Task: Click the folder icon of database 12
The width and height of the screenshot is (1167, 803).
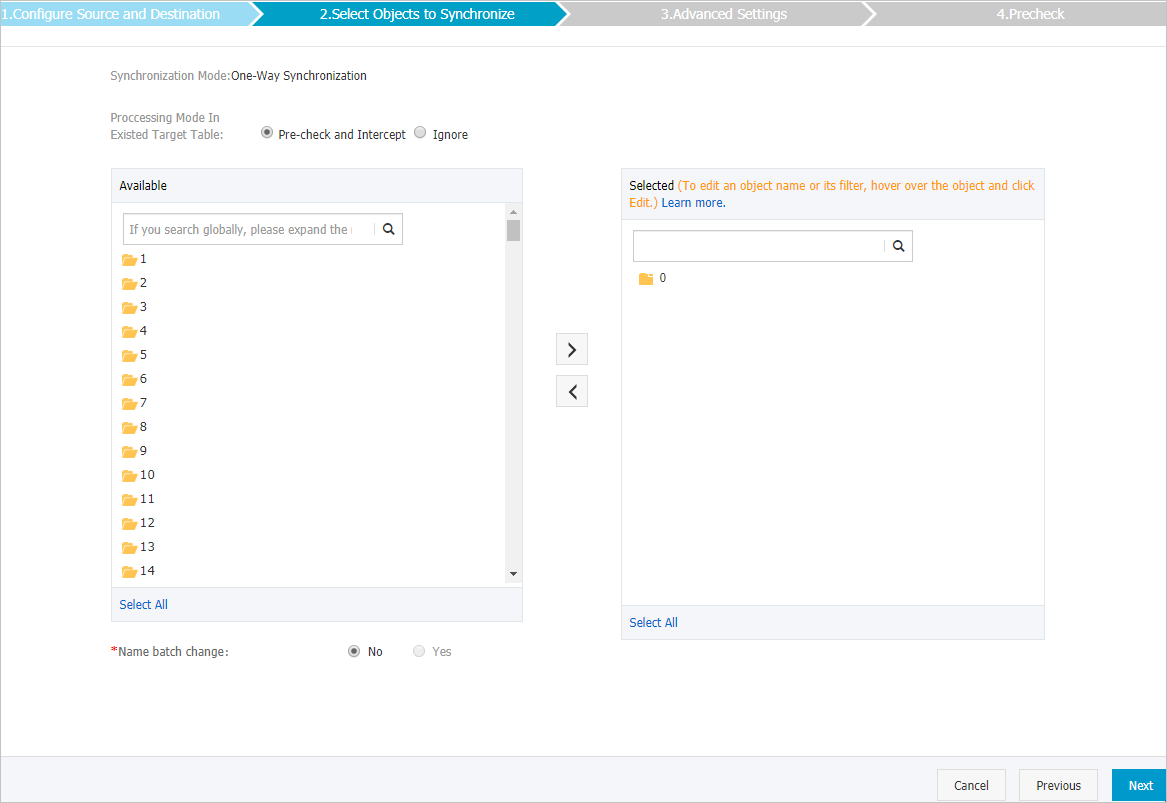Action: click(x=130, y=523)
